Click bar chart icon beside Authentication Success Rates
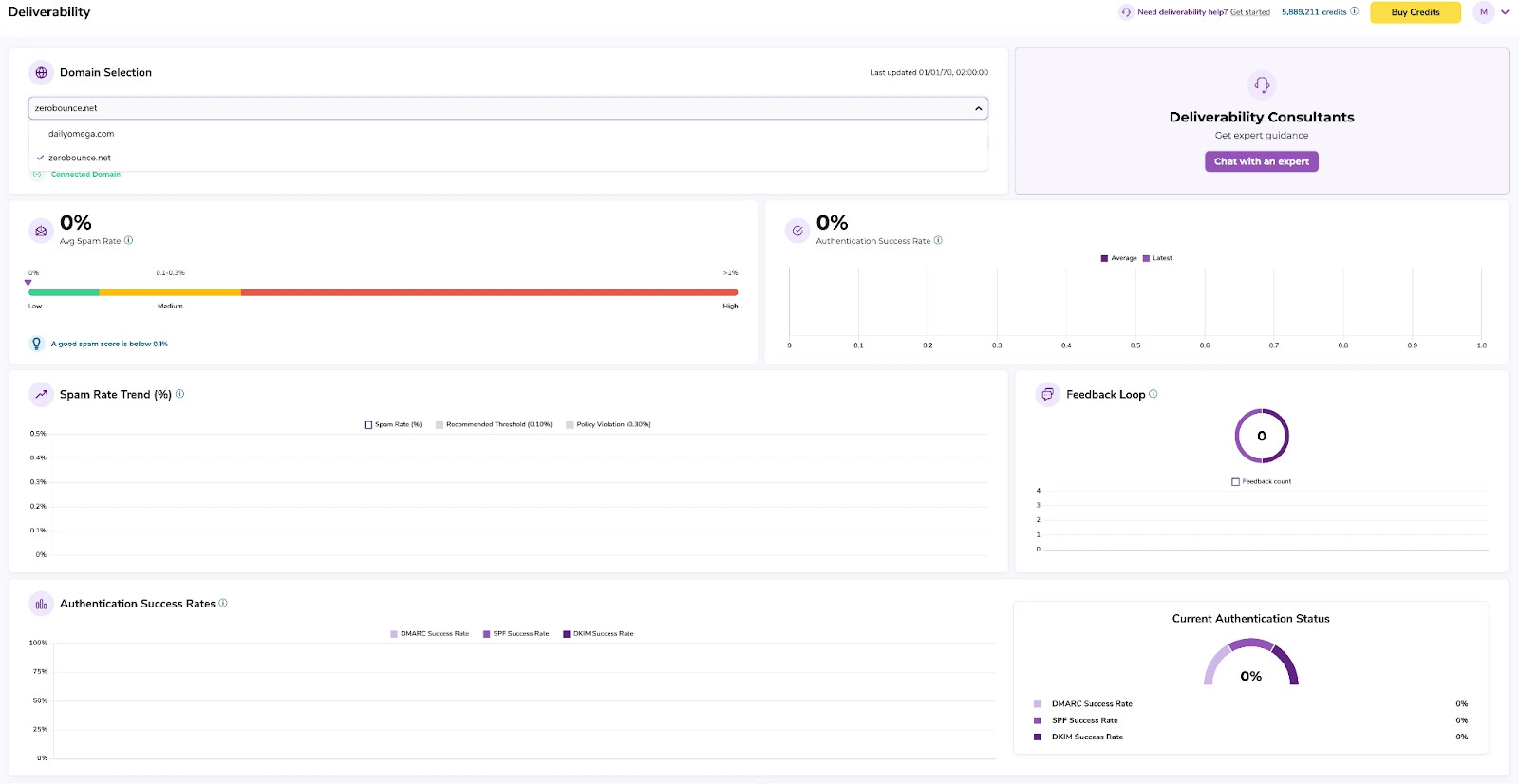 (41, 604)
